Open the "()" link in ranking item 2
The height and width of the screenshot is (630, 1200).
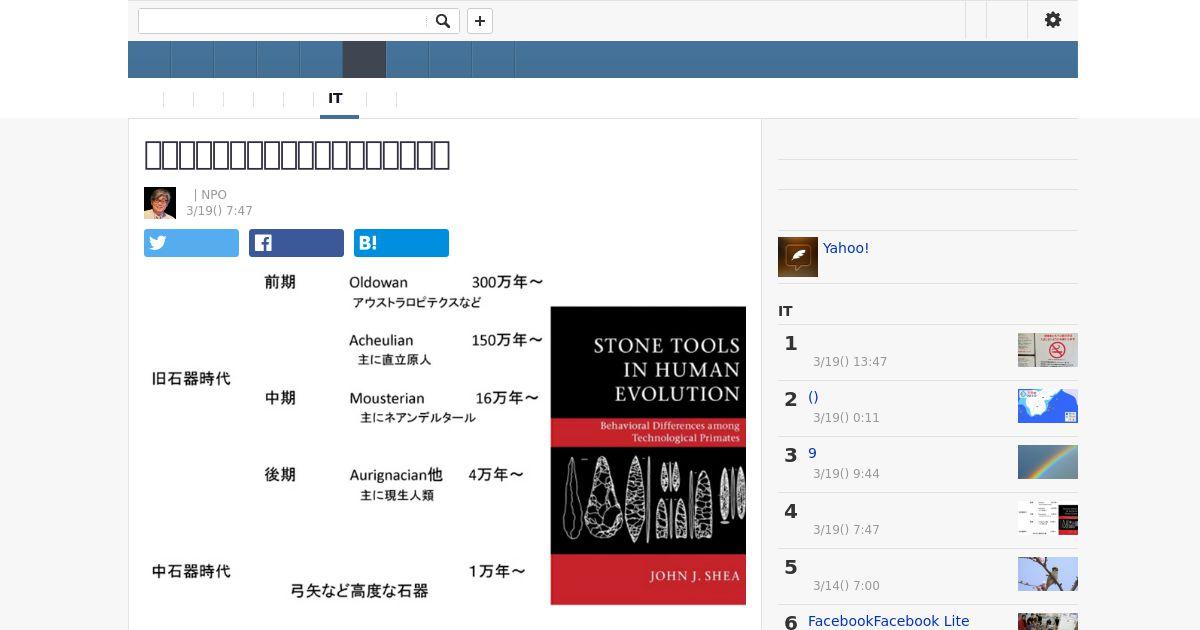(x=813, y=397)
